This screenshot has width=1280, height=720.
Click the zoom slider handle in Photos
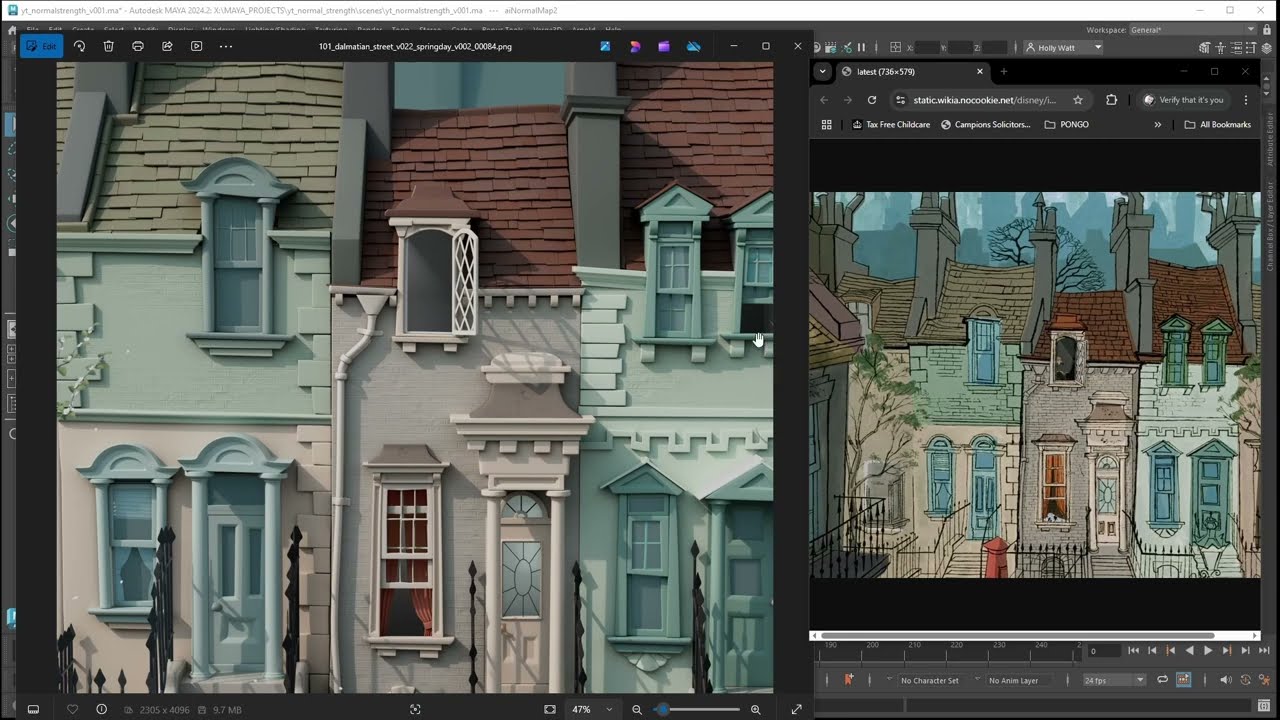[x=661, y=709]
